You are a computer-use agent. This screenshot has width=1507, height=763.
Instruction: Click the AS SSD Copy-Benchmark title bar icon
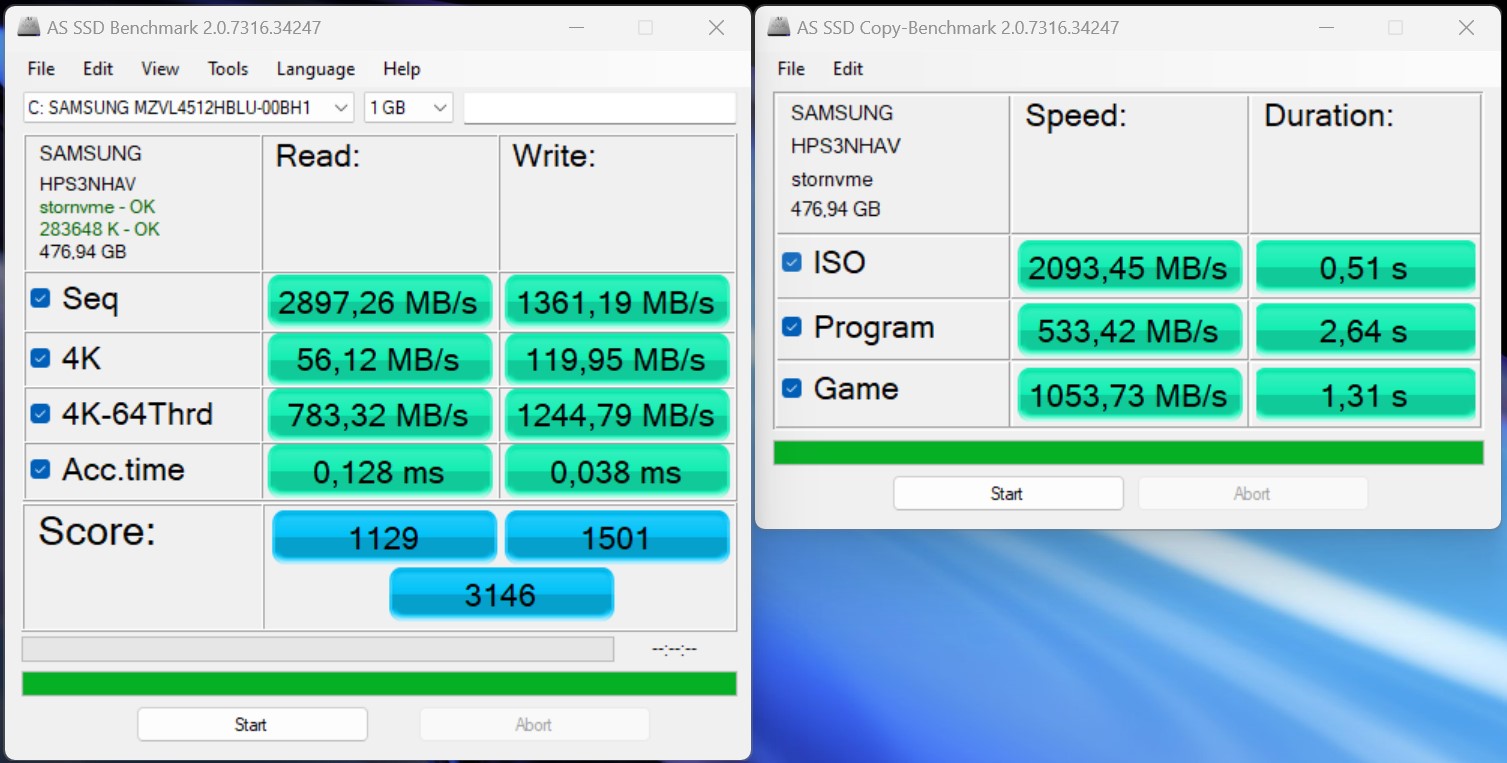[x=777, y=28]
